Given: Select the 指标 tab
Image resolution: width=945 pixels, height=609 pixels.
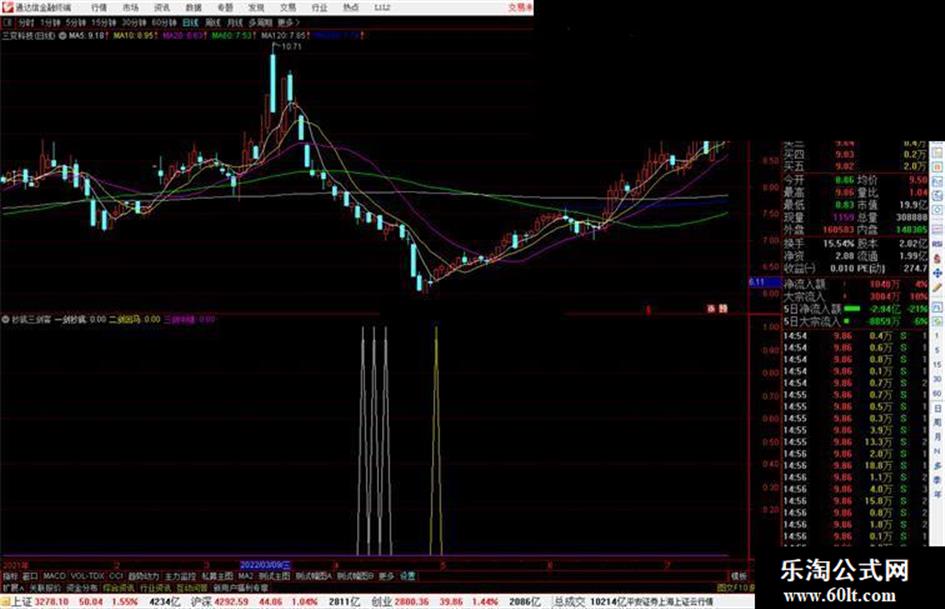Looking at the screenshot, I should tap(10, 576).
